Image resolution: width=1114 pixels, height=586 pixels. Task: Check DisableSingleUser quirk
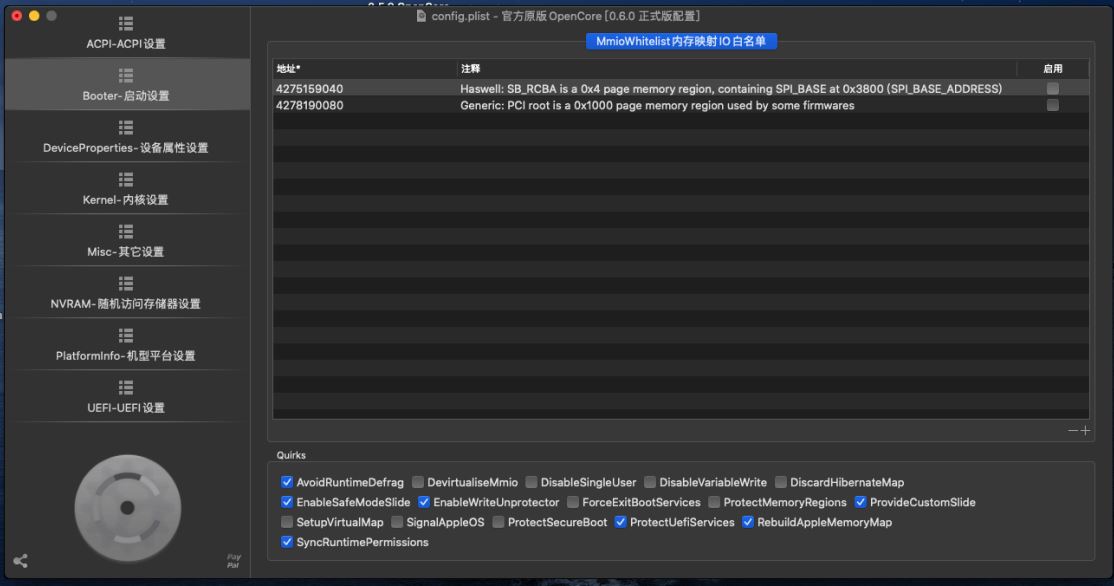[531, 482]
